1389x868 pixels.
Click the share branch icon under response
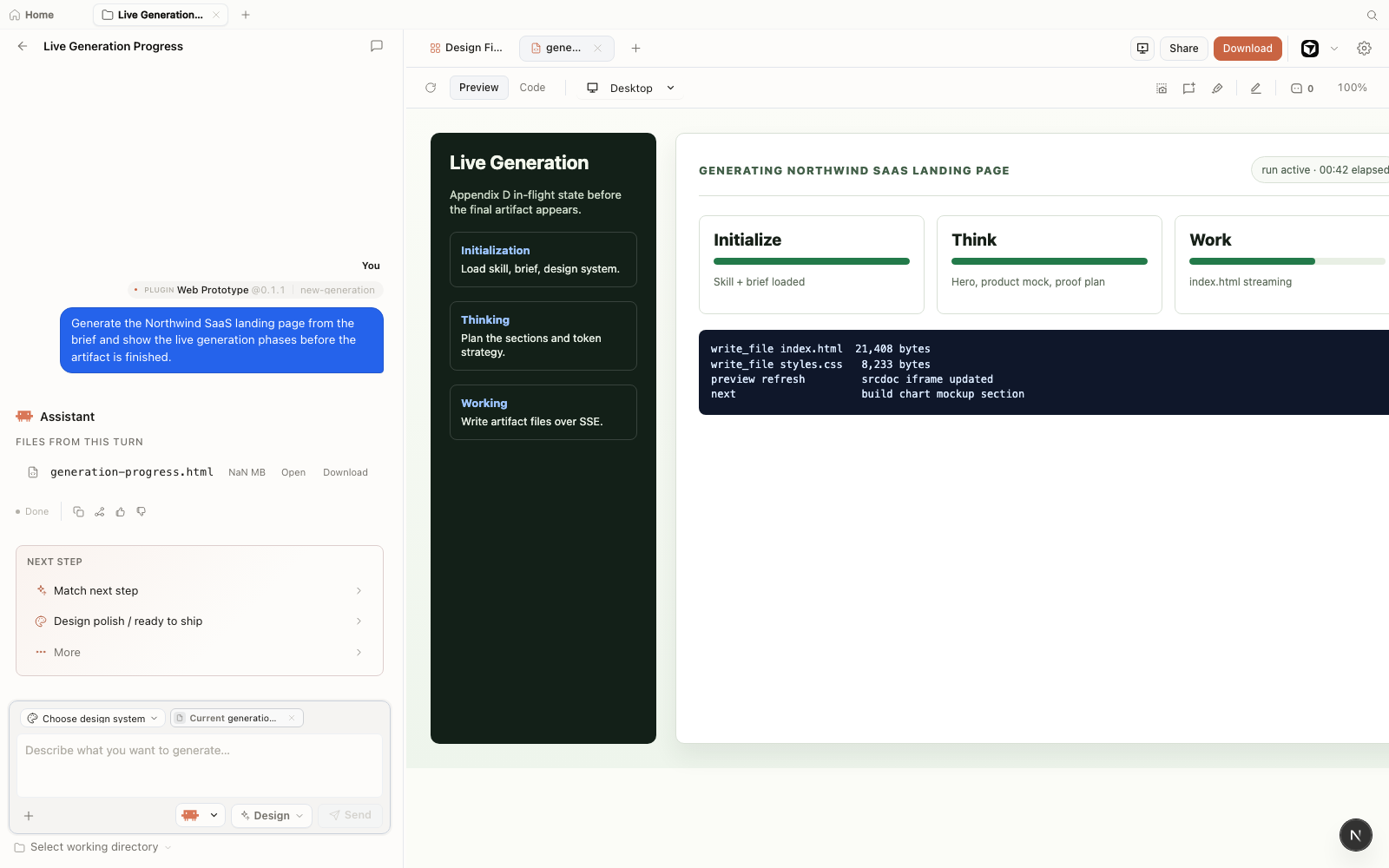(100, 512)
